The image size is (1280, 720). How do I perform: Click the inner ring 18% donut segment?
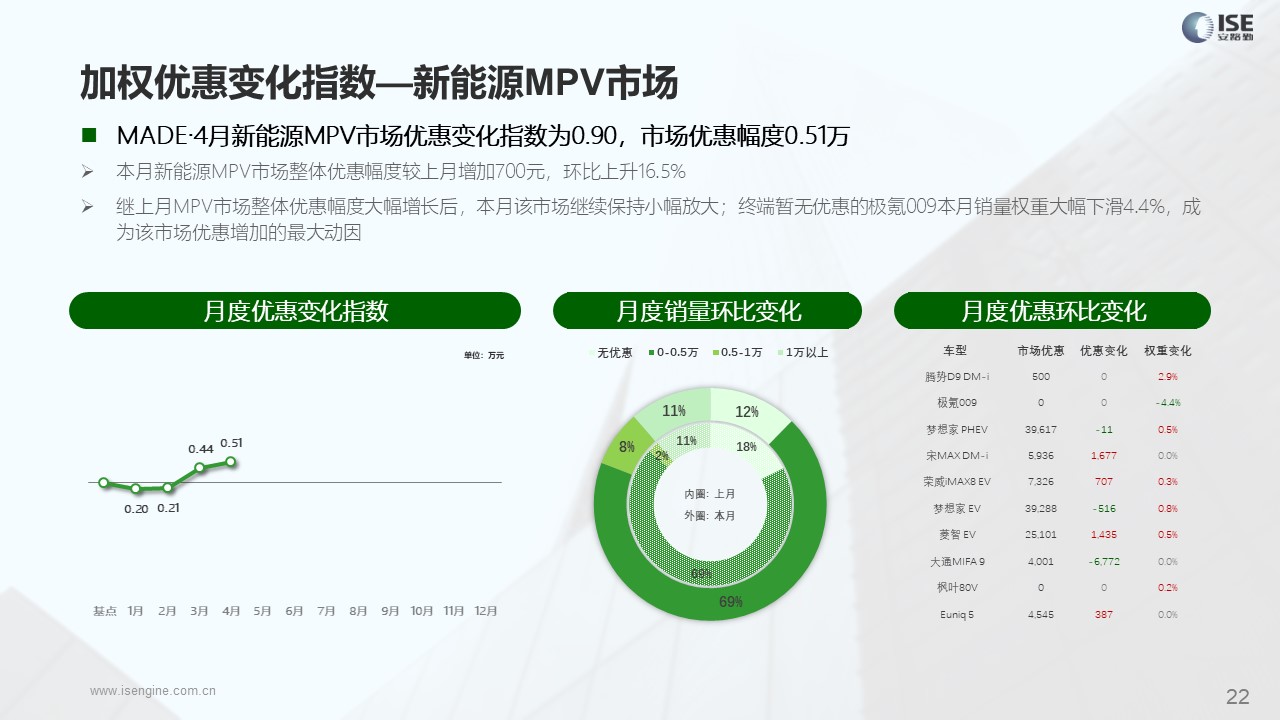pos(745,448)
